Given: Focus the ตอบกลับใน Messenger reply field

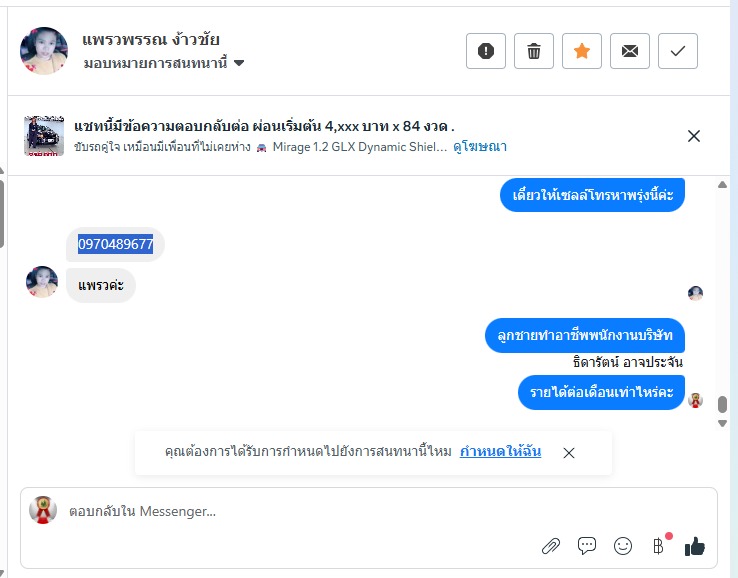Looking at the screenshot, I should (x=290, y=511).
